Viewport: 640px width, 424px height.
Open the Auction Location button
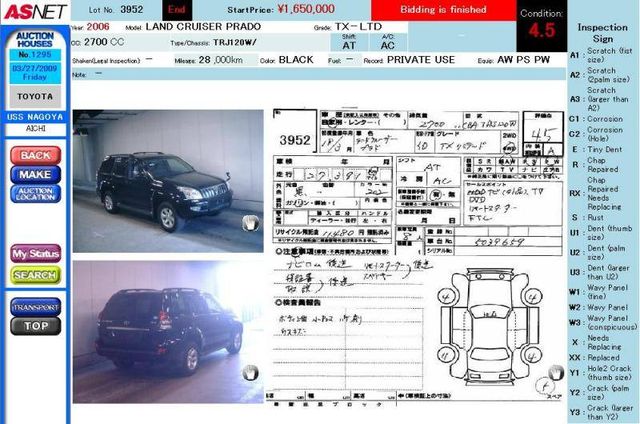36,194
